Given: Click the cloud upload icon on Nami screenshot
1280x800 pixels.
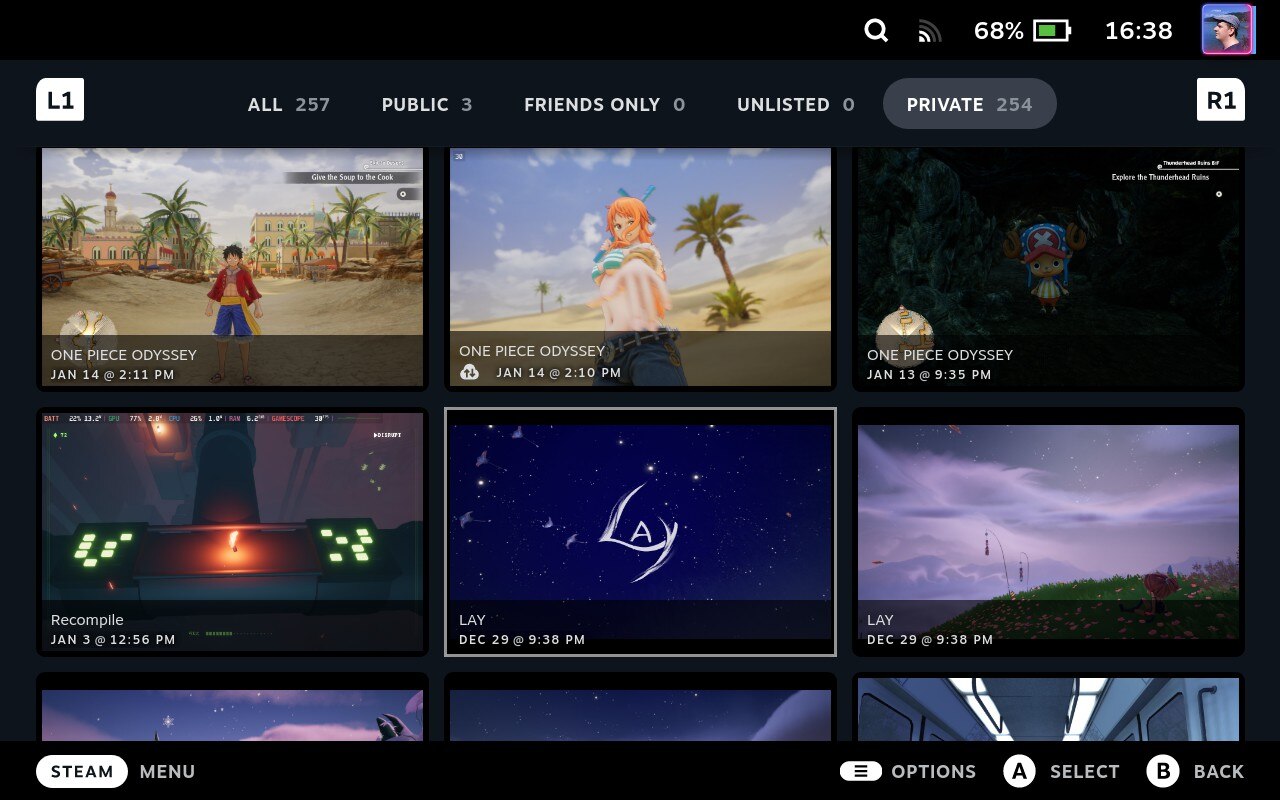Looking at the screenshot, I should [x=470, y=373].
